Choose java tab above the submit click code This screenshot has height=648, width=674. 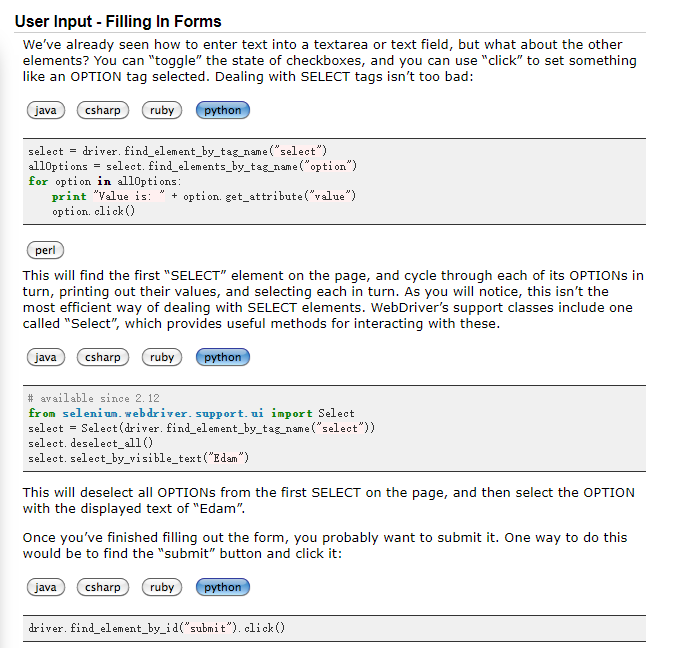tap(46, 587)
